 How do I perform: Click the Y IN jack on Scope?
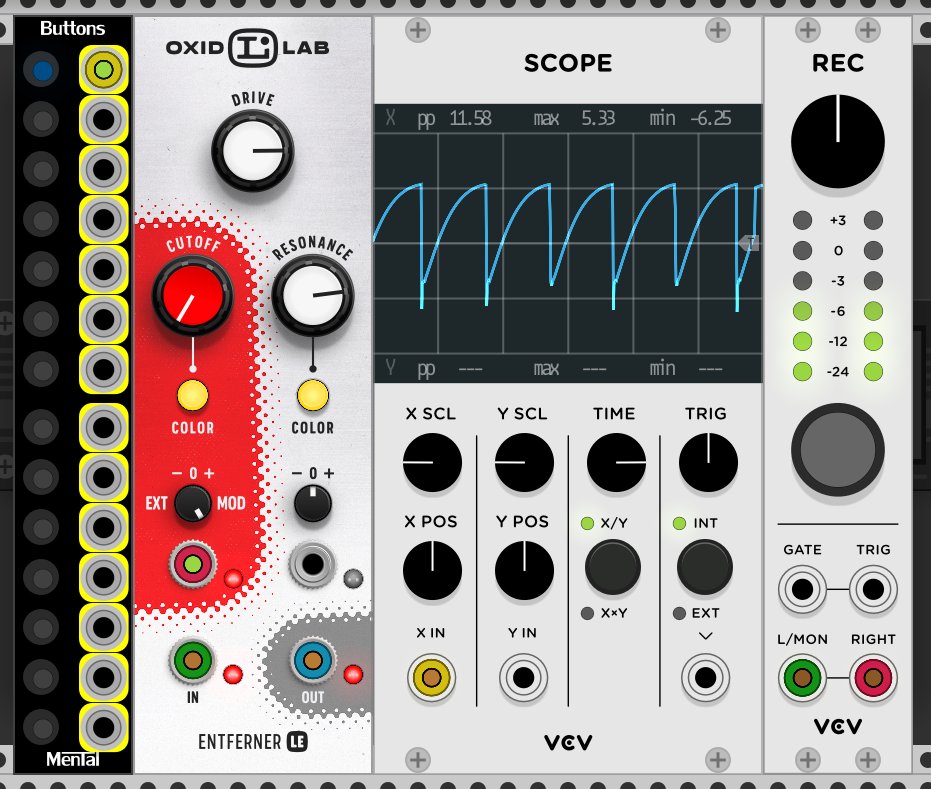[x=524, y=677]
